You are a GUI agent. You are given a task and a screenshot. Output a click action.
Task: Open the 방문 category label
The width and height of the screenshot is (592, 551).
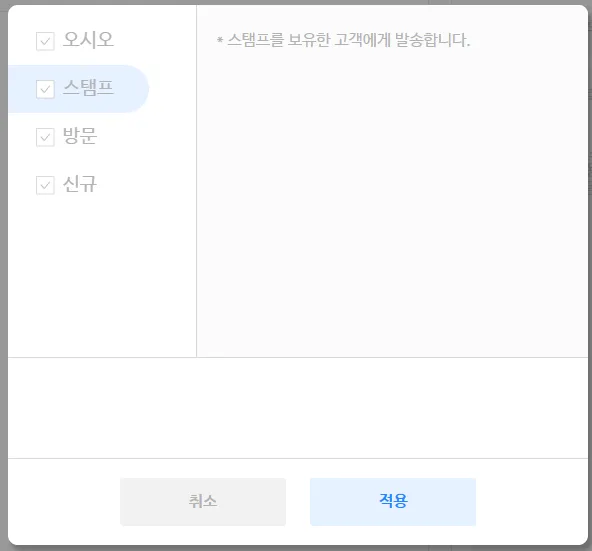pos(80,136)
